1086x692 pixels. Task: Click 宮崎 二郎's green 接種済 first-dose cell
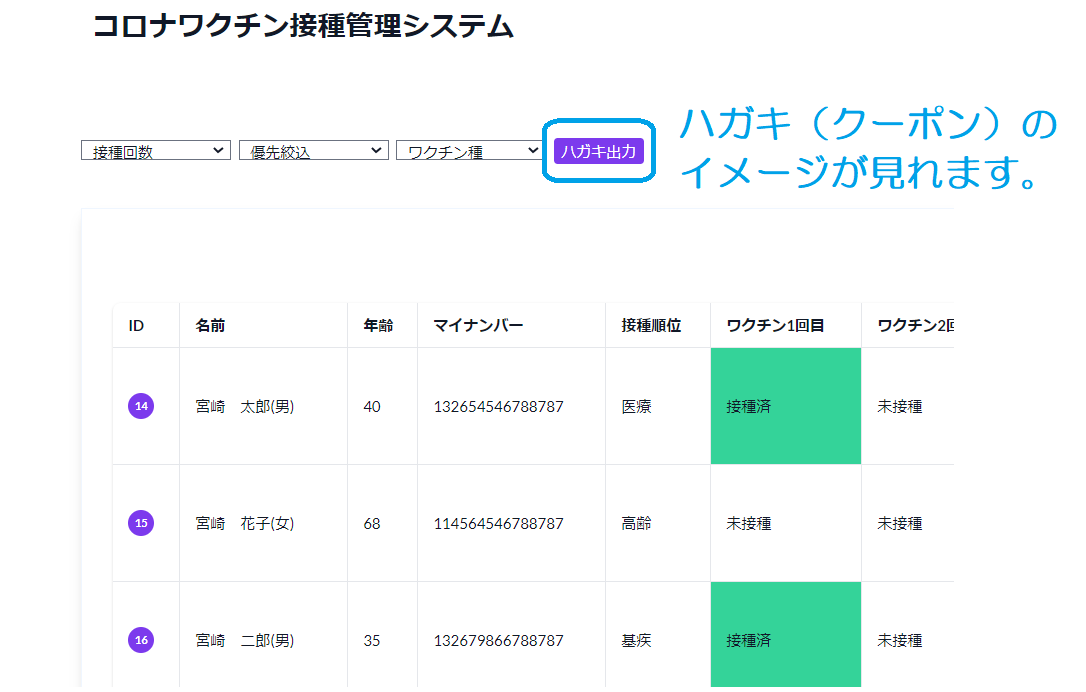(786, 635)
